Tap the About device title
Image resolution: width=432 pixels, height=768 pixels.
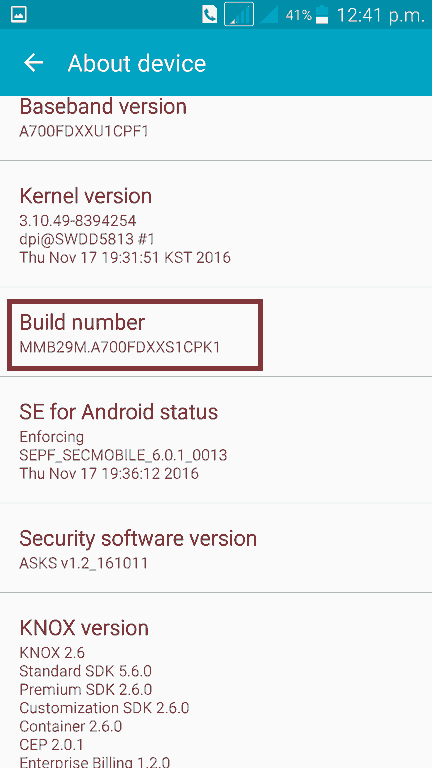[x=137, y=64]
